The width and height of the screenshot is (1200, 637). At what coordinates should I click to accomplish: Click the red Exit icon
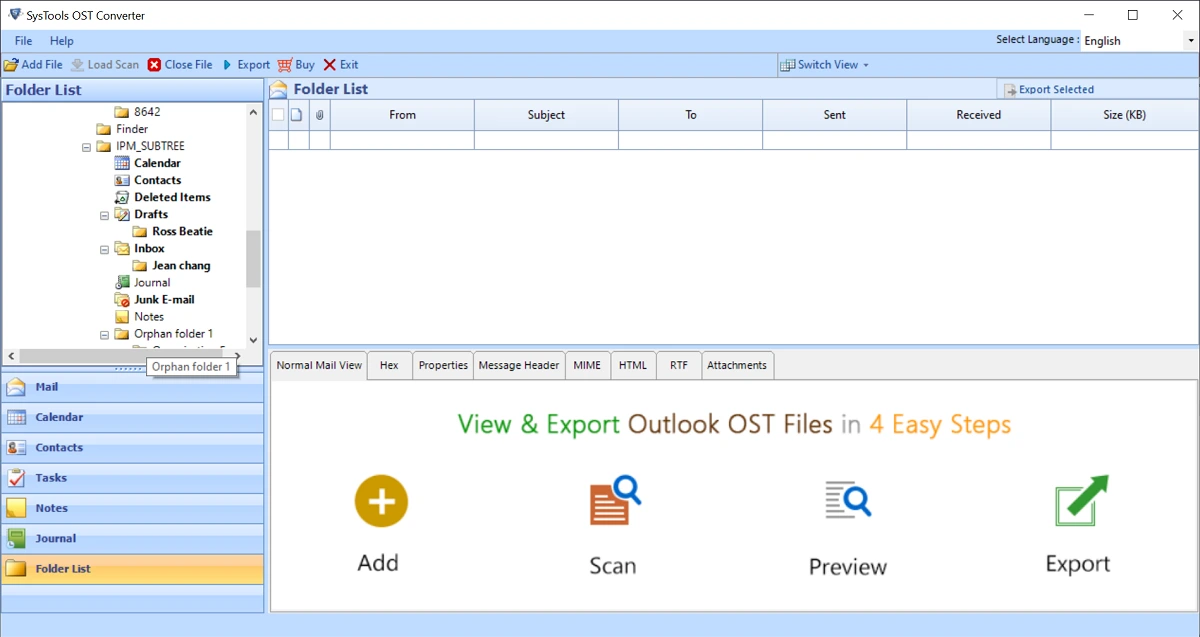coord(330,65)
